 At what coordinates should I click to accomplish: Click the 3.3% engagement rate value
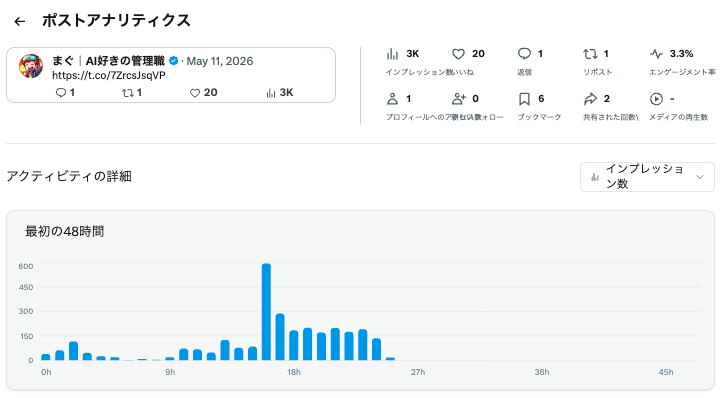(682, 54)
